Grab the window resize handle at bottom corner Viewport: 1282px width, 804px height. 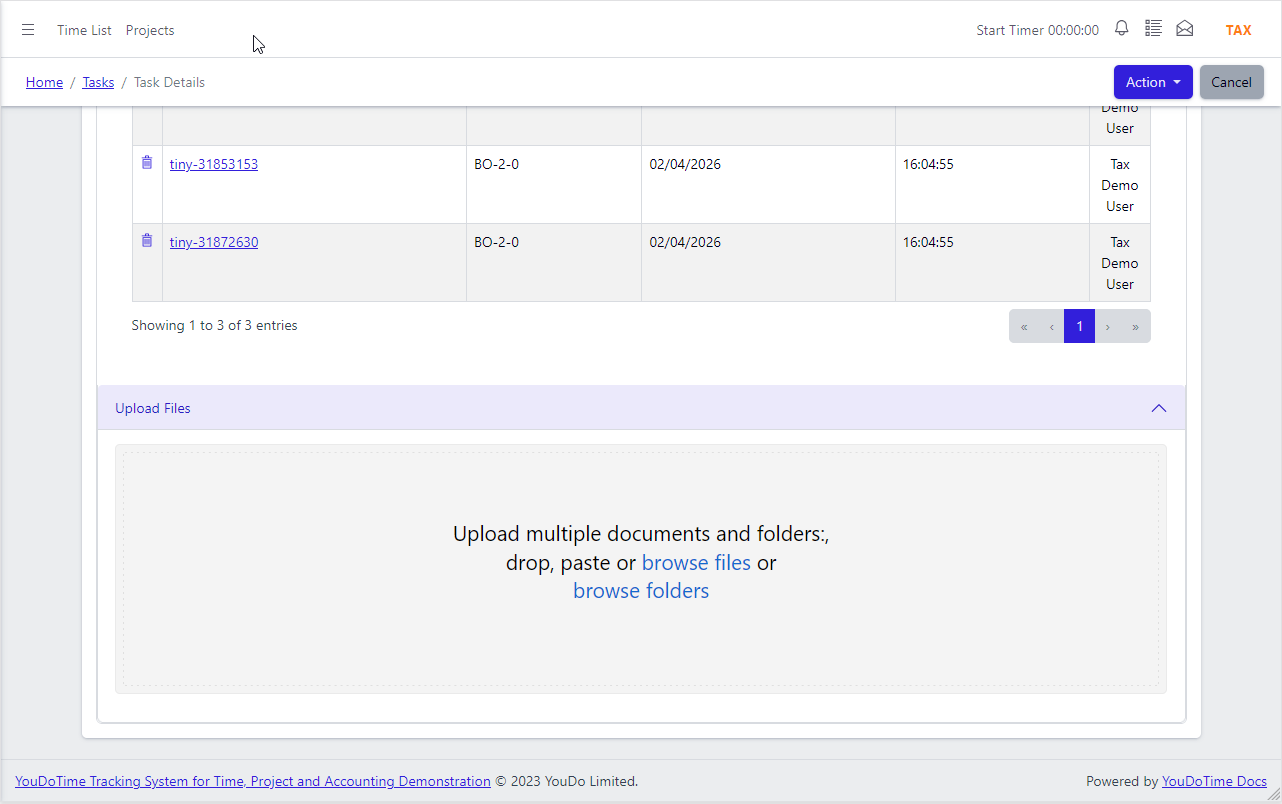[1273, 795]
